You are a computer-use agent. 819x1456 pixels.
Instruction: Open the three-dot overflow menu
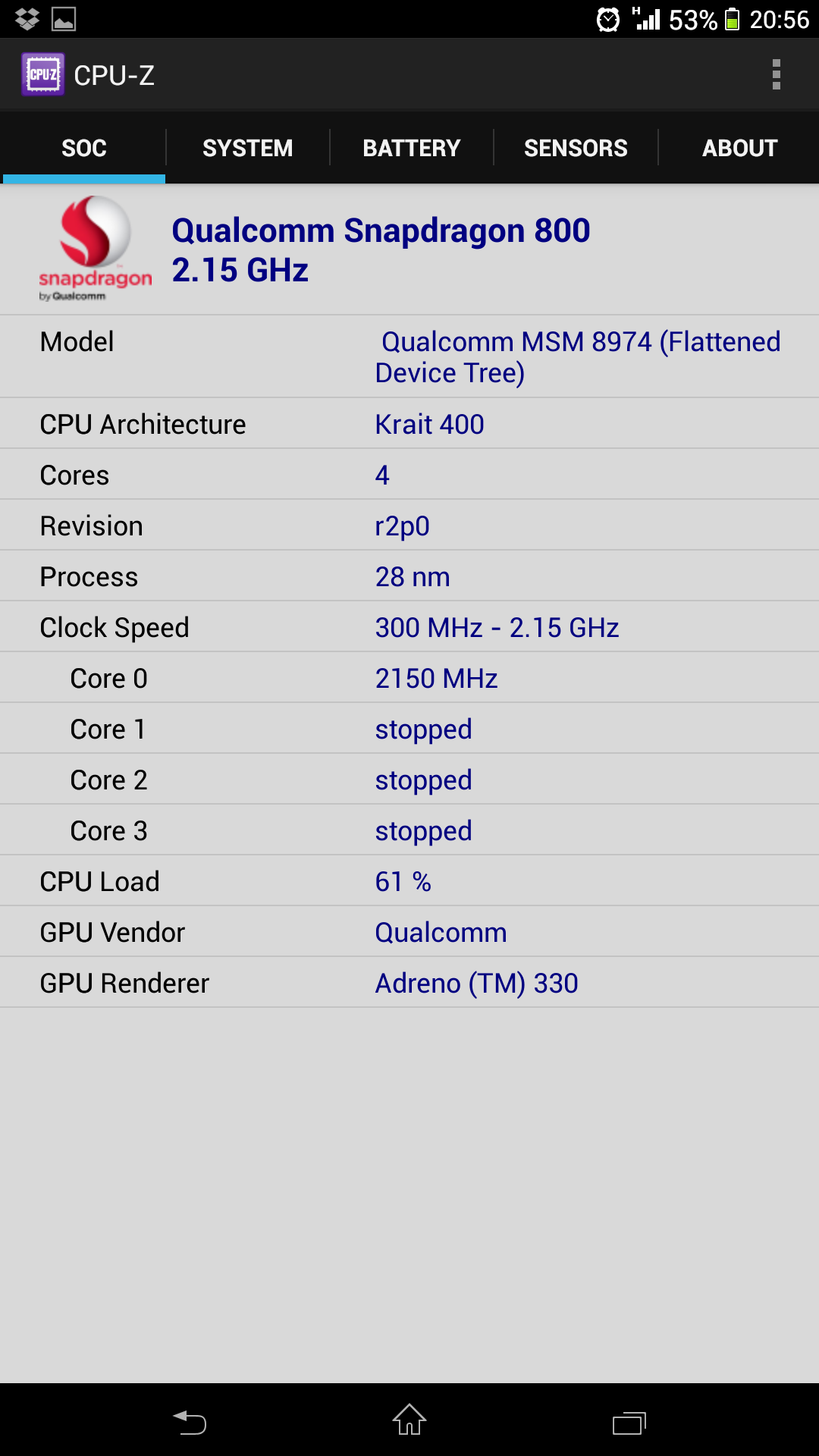click(776, 74)
